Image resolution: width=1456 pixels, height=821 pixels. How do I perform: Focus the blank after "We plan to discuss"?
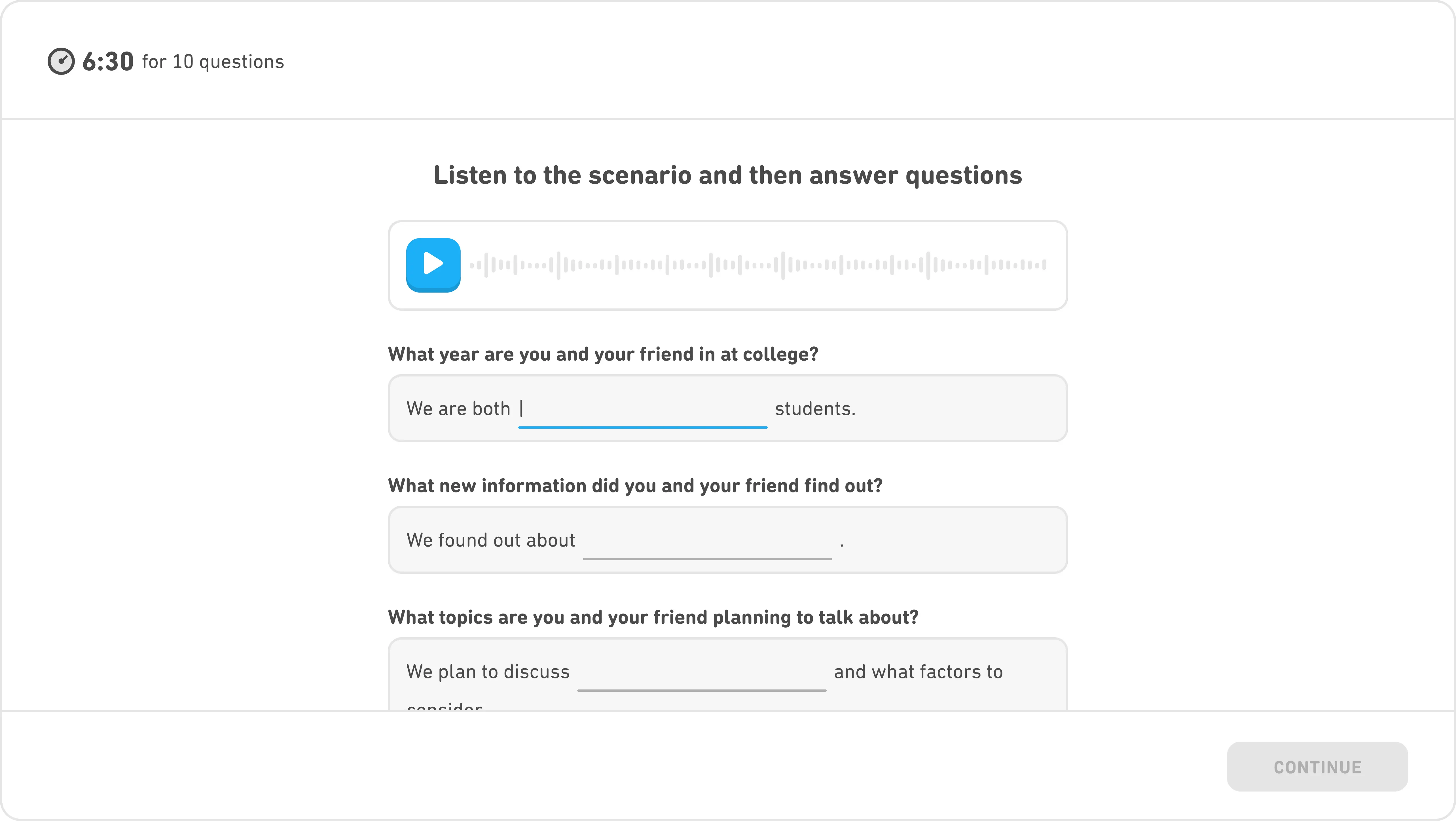[701, 672]
